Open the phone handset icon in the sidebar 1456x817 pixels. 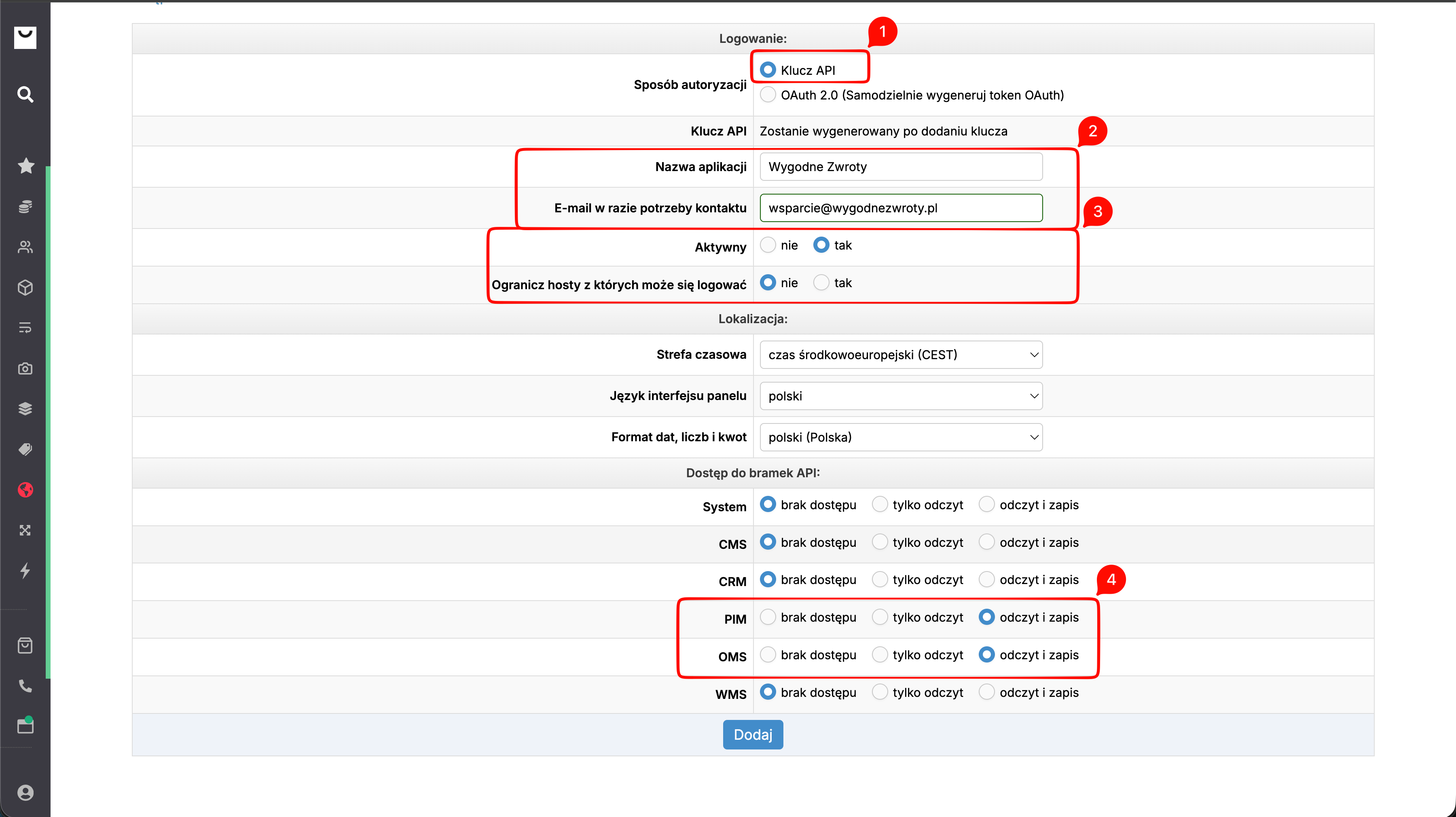(25, 686)
